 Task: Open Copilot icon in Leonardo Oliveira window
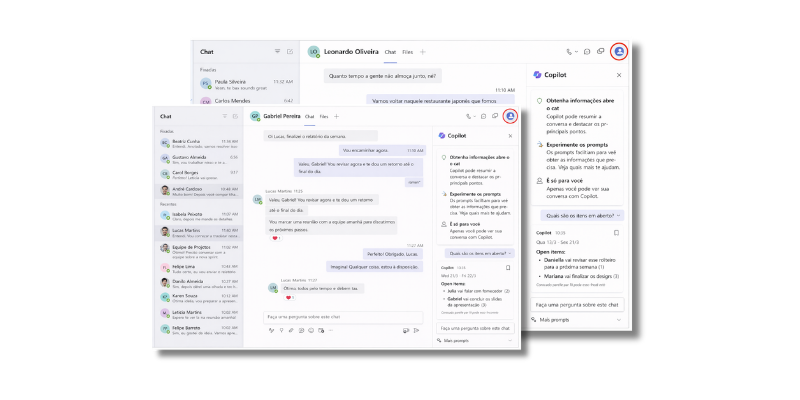619,52
